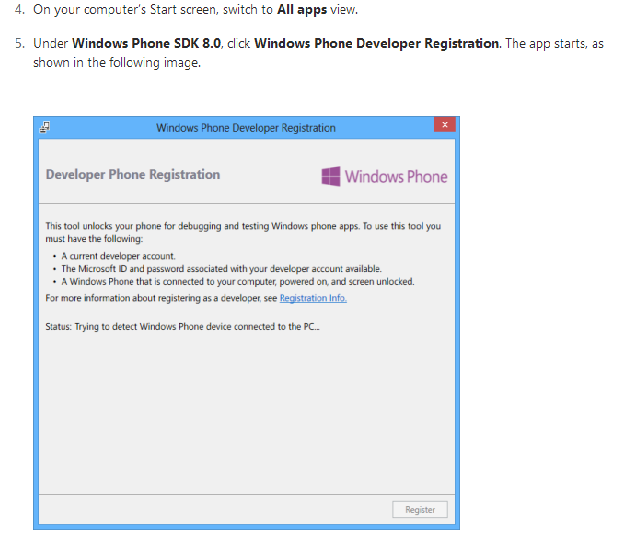The height and width of the screenshot is (537, 620).
Task: Close the Windows Phone Developer Registration dialog
Action: (445, 125)
